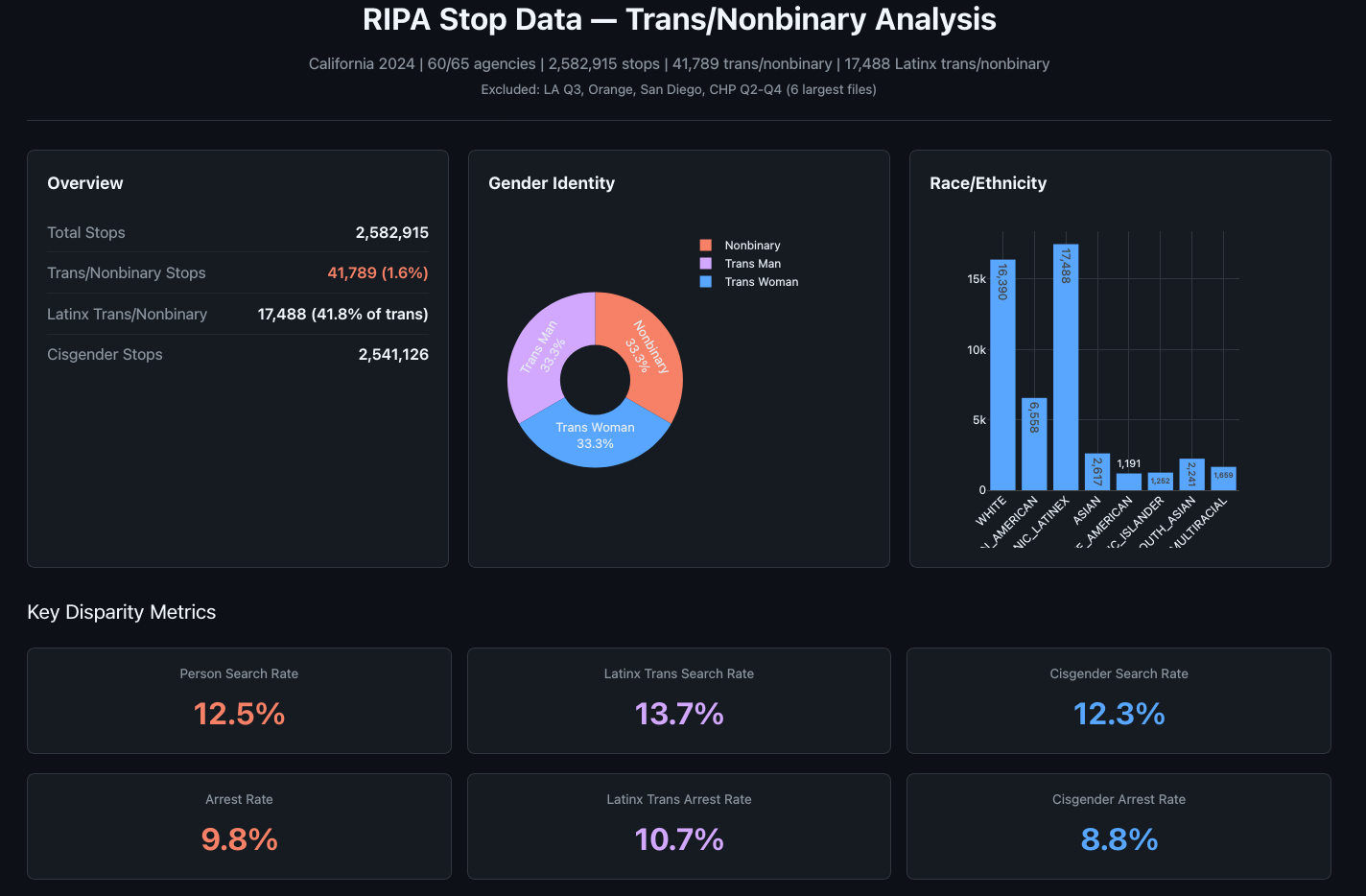1366x896 pixels.
Task: Open the Arrest Rate 9.8% card
Action: coord(239,826)
